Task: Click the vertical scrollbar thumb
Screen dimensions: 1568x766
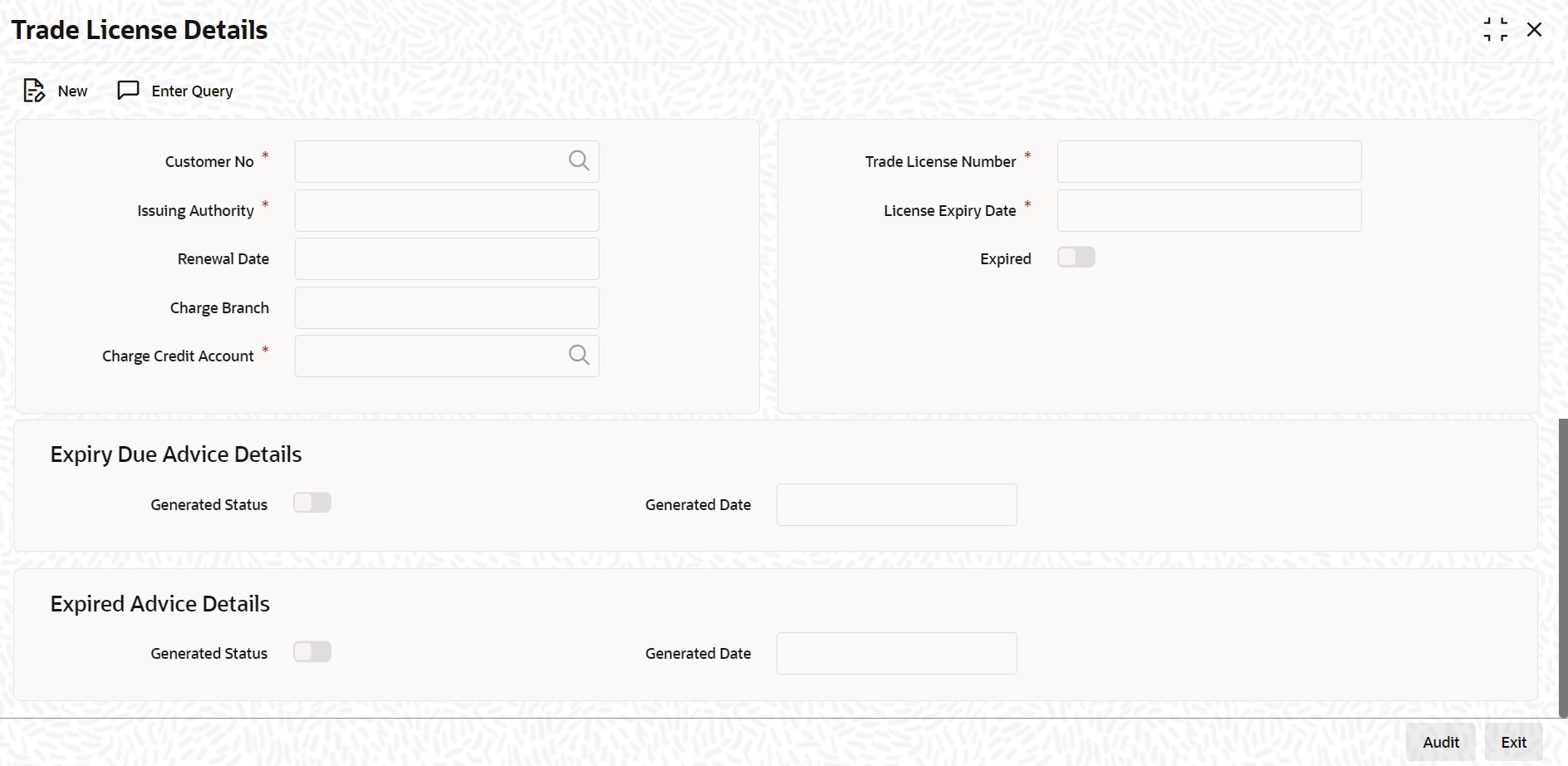Action: (x=1563, y=567)
